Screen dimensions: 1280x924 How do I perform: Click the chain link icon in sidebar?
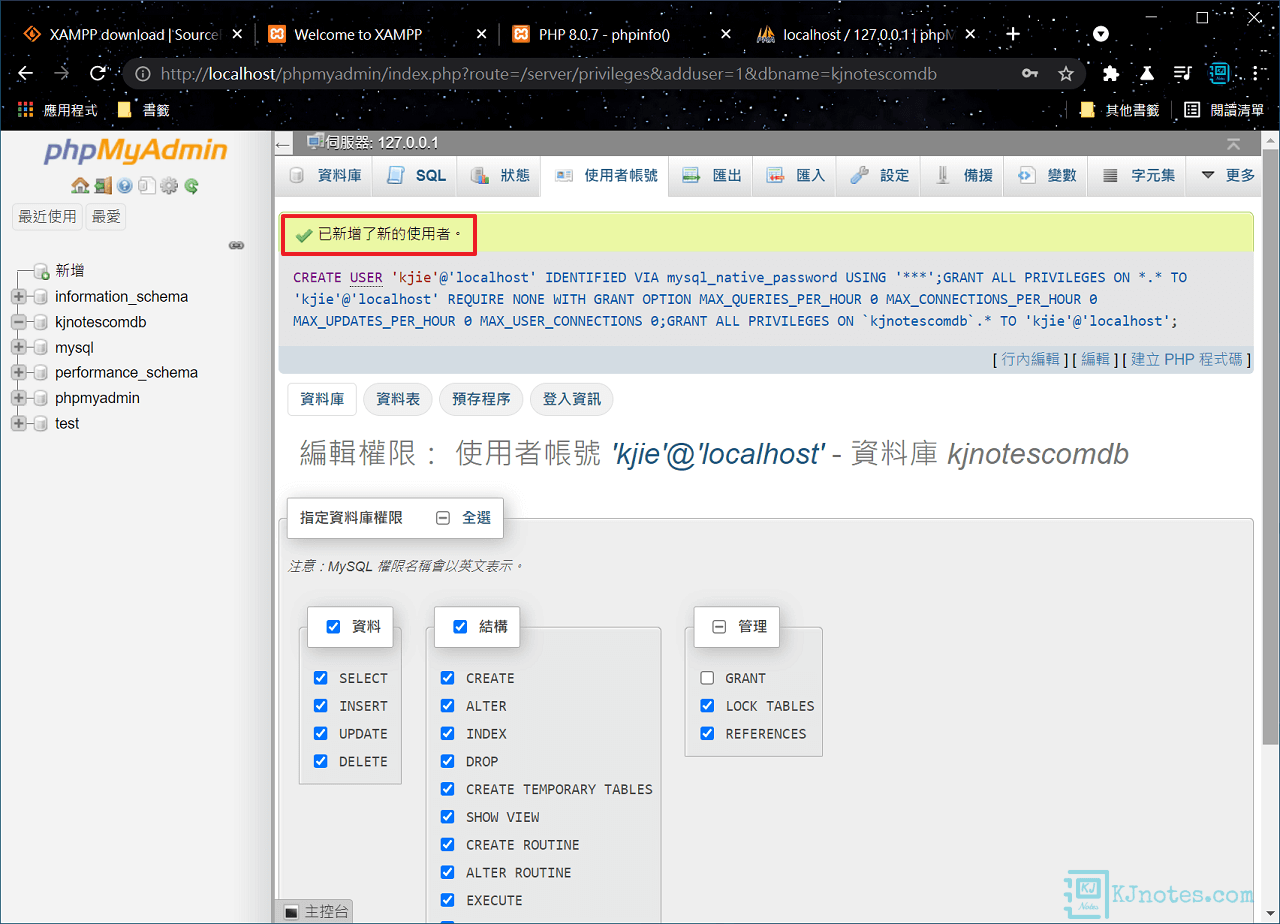point(237,245)
